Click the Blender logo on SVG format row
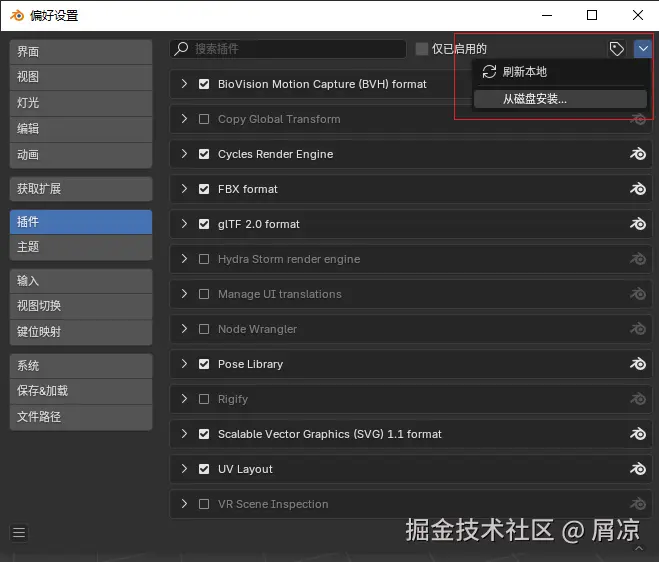 coord(638,433)
